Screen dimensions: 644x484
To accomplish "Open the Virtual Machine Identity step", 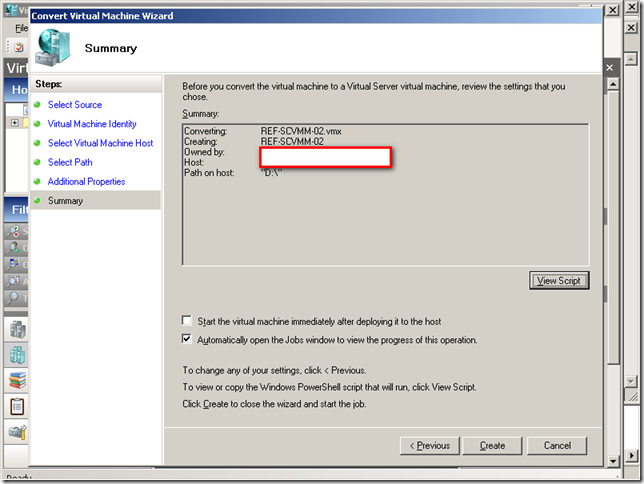I will click(92, 124).
